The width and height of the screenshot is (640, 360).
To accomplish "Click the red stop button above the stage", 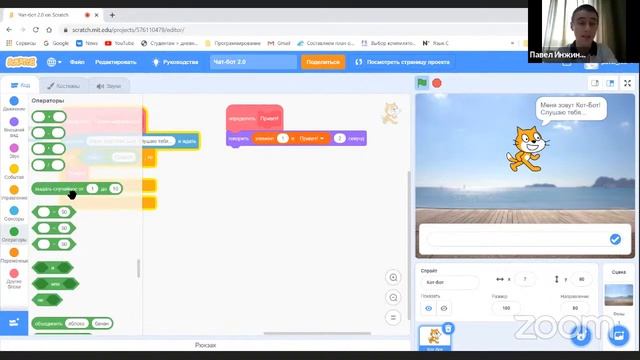I will pos(437,83).
